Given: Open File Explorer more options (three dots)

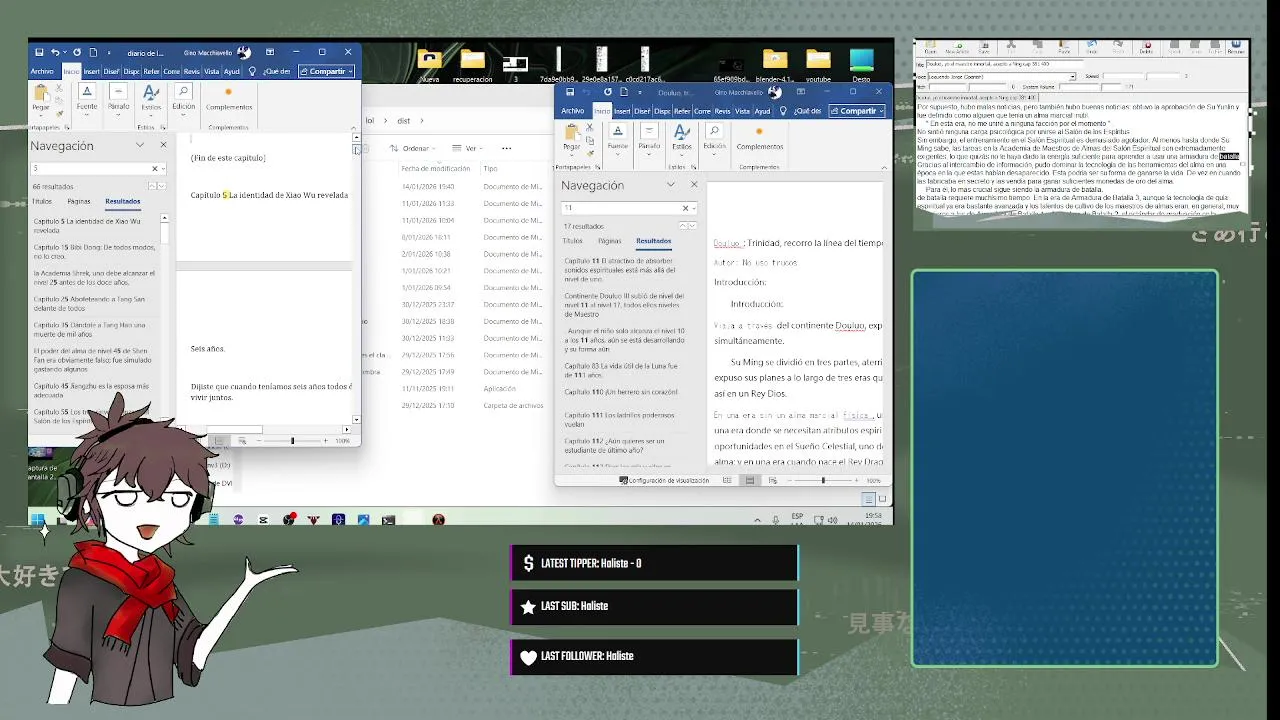Looking at the screenshot, I should 506,148.
